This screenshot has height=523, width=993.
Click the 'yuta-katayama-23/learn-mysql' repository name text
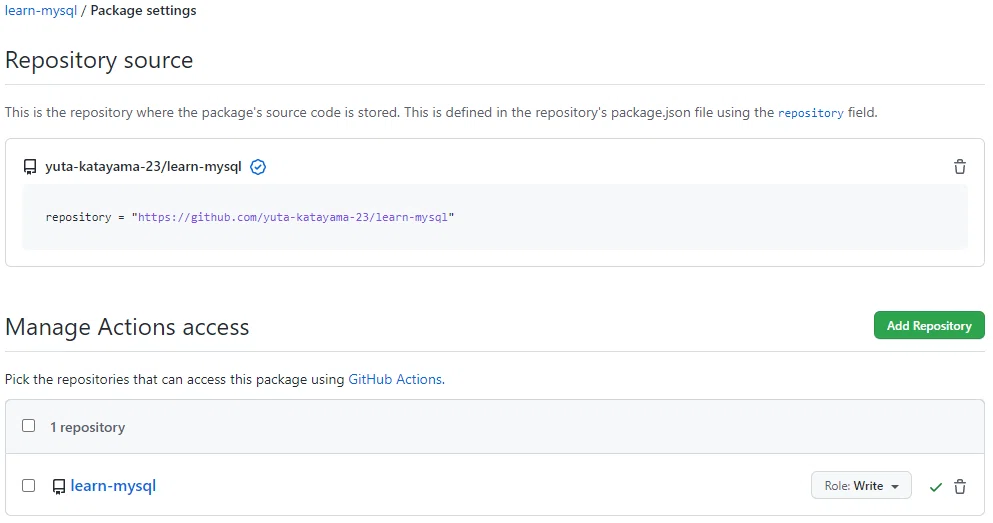143,167
